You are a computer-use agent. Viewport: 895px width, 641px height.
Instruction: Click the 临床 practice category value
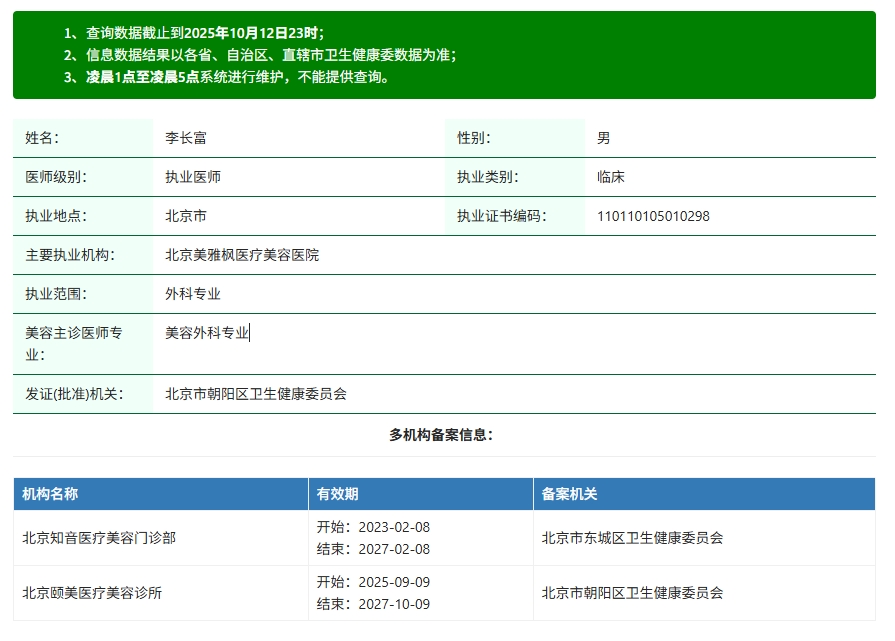(610, 177)
